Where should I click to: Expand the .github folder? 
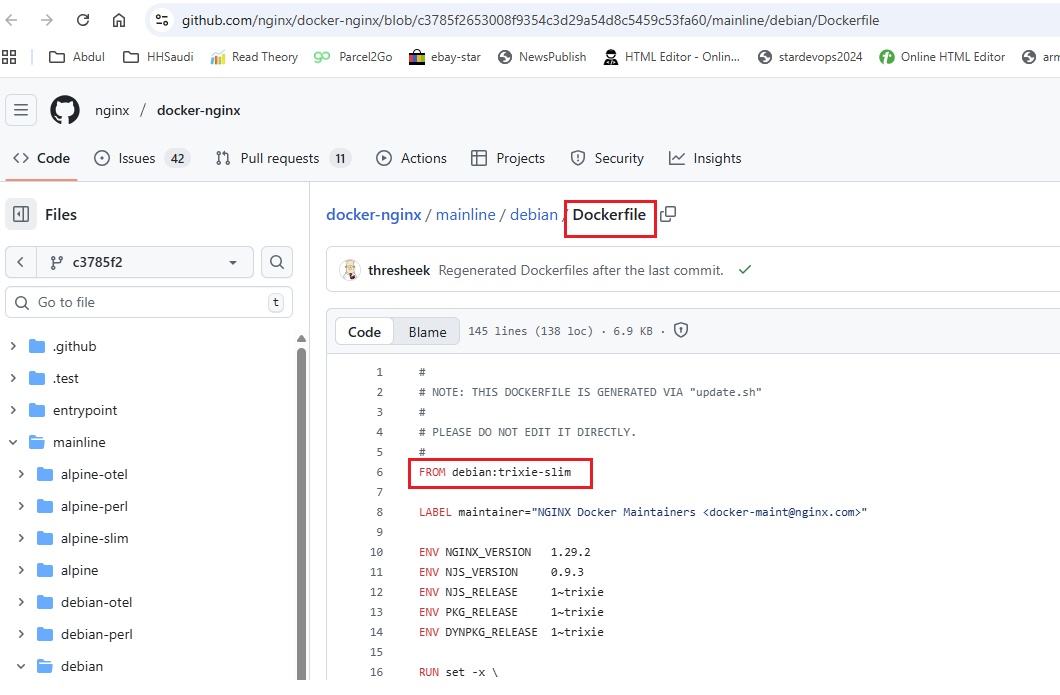click(x=13, y=346)
